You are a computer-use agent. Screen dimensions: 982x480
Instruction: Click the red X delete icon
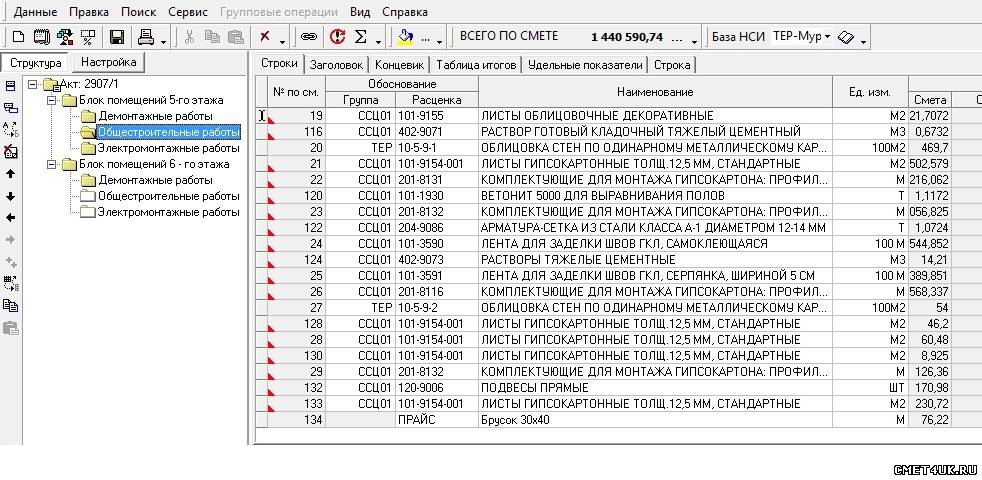(265, 37)
